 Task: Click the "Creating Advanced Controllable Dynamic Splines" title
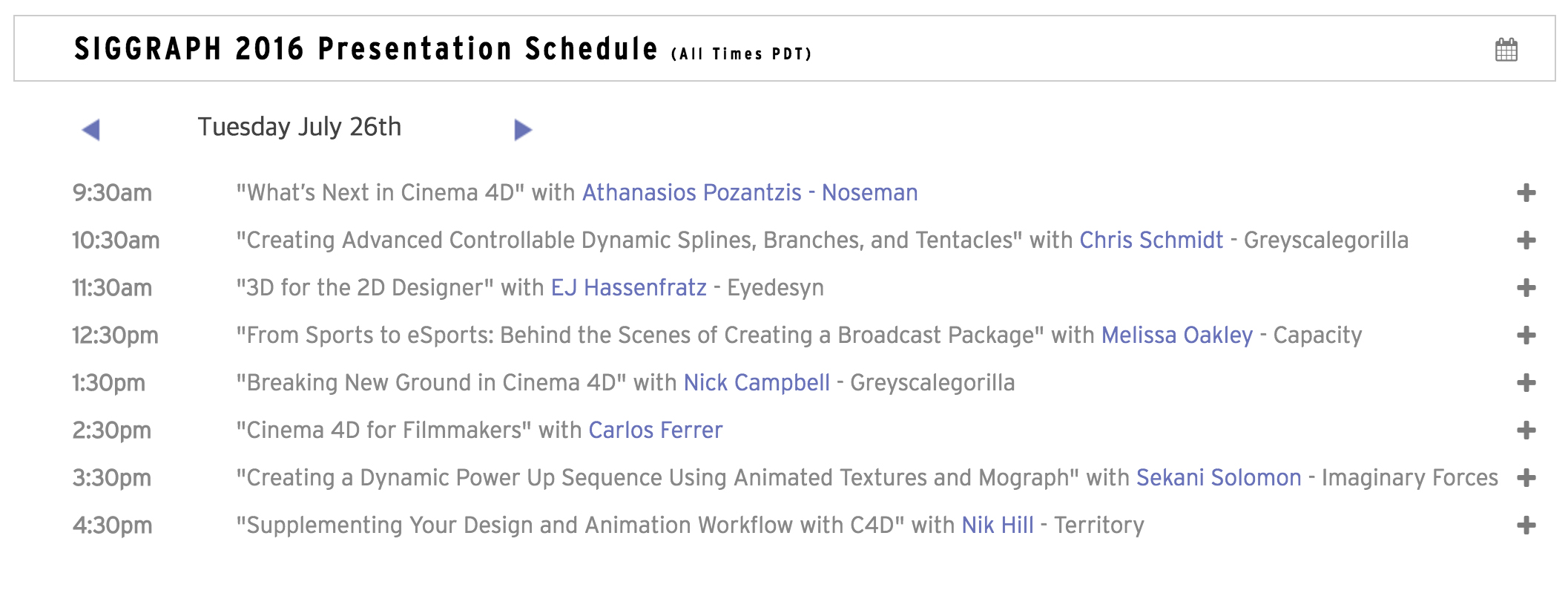pos(629,240)
